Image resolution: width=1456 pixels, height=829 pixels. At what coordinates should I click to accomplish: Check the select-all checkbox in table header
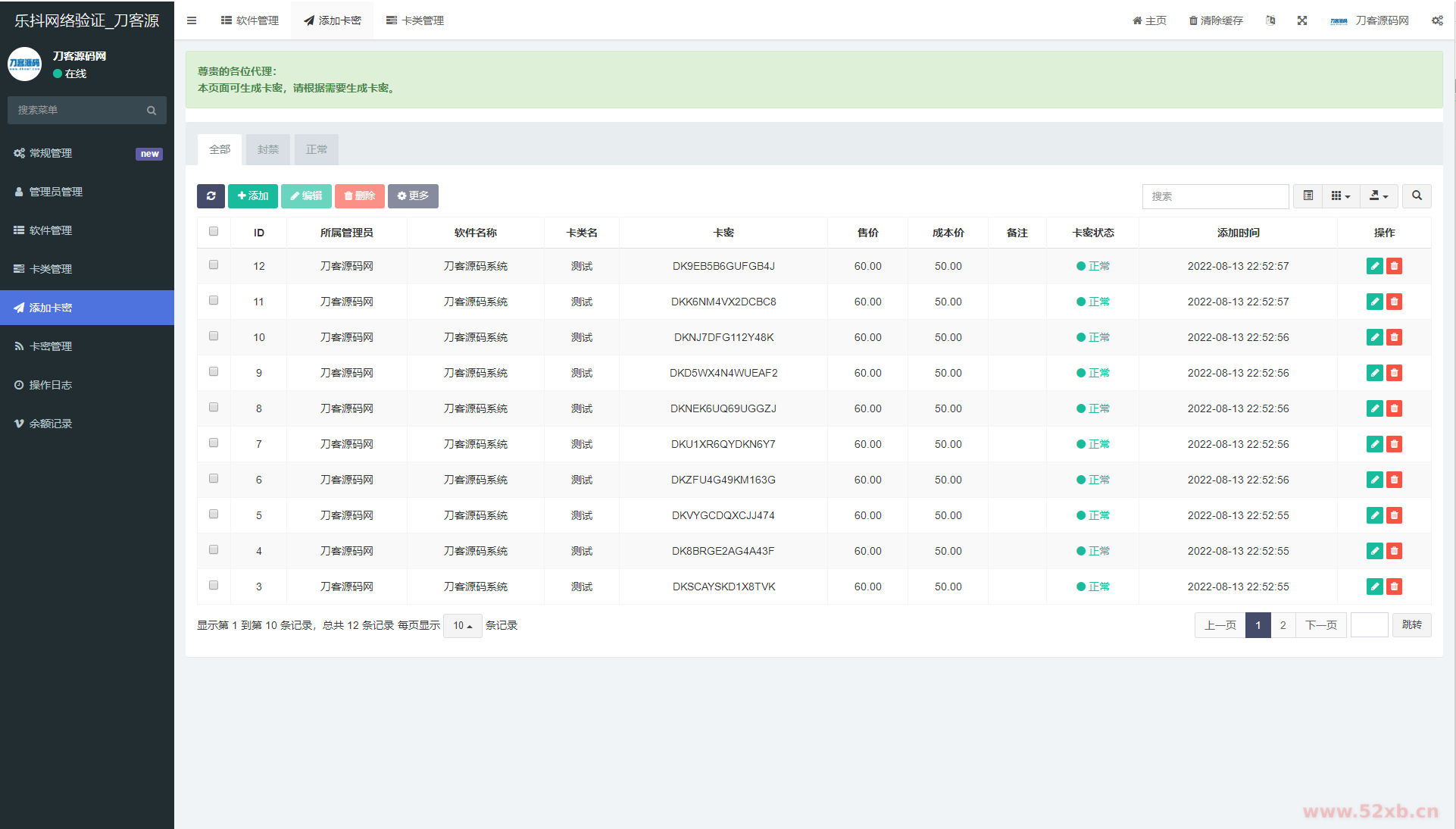click(x=214, y=232)
